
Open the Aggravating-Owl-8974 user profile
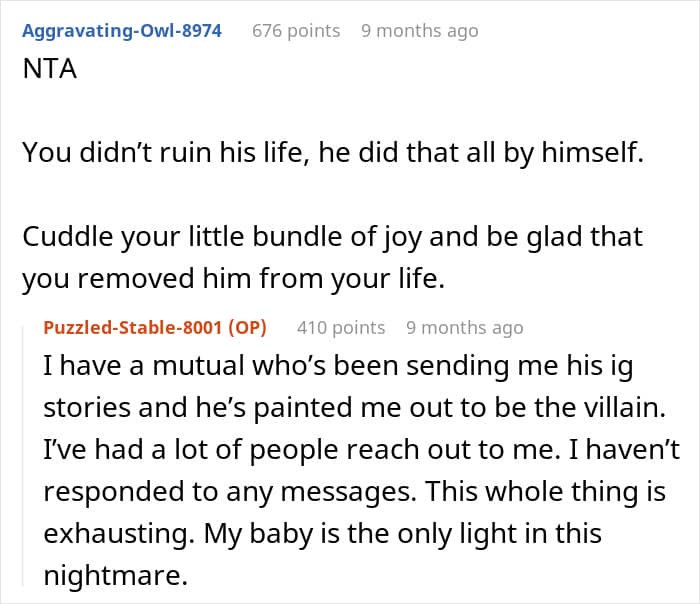coord(121,31)
